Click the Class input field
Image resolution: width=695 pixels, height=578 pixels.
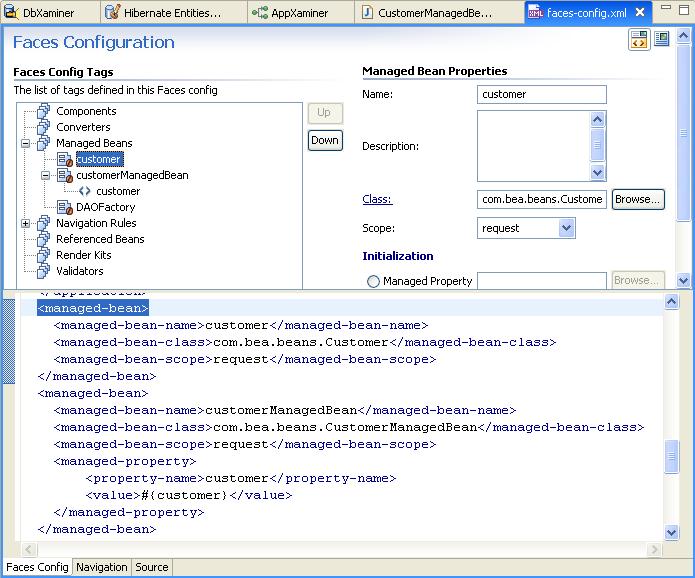[x=542, y=199]
